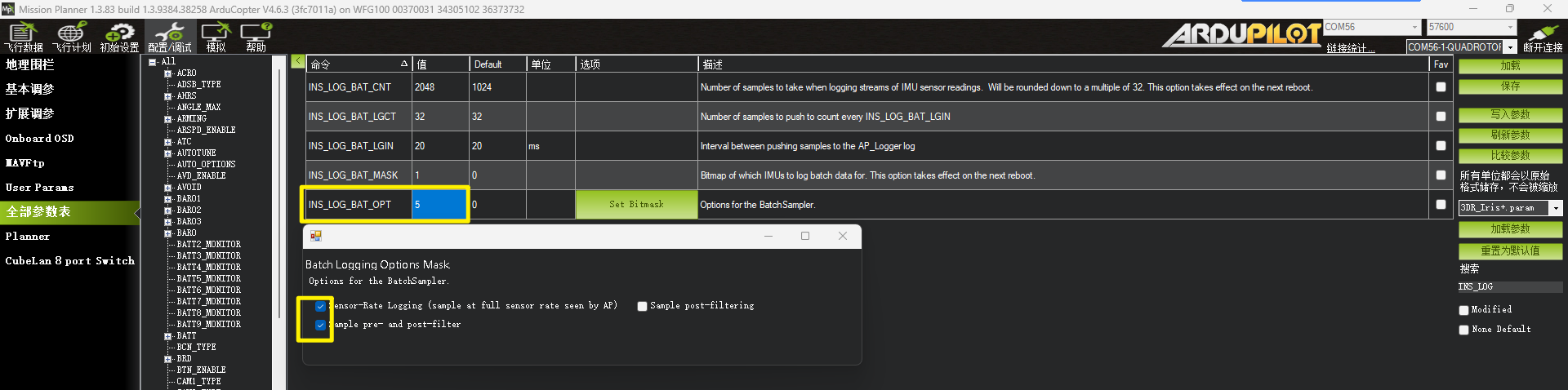Screen dimensions: 1568x390
Task: Select the INS_LOG_BAT_CNT value 2048 cell
Action: pyautogui.click(x=441, y=87)
